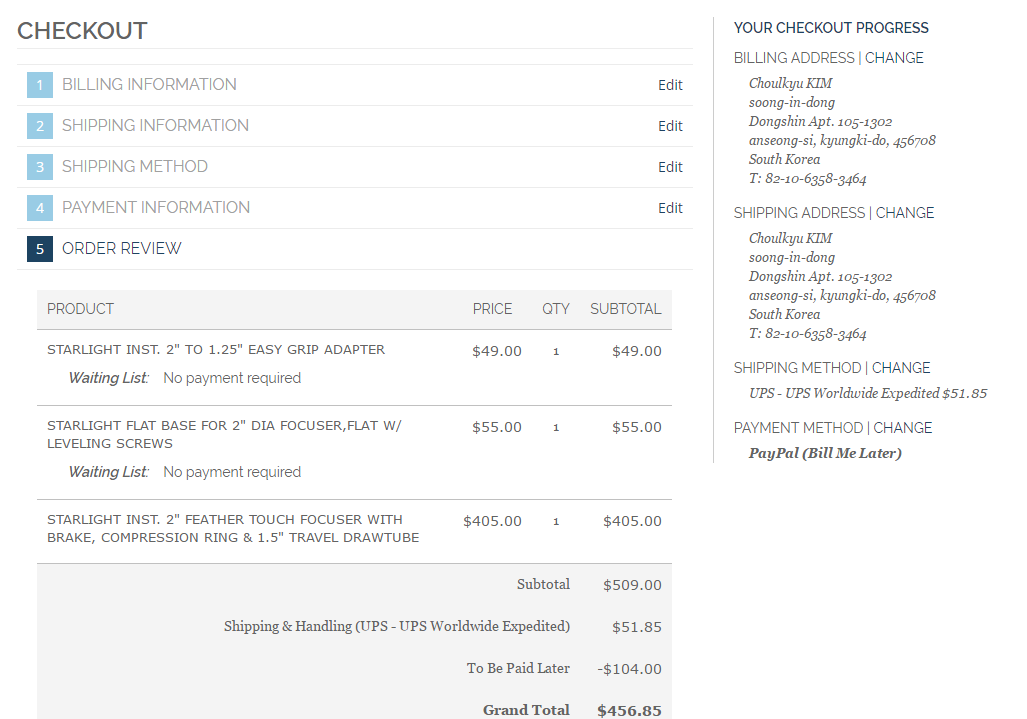This screenshot has height=719, width=1027.
Task: Click the step 1 number badge
Action: (40, 85)
